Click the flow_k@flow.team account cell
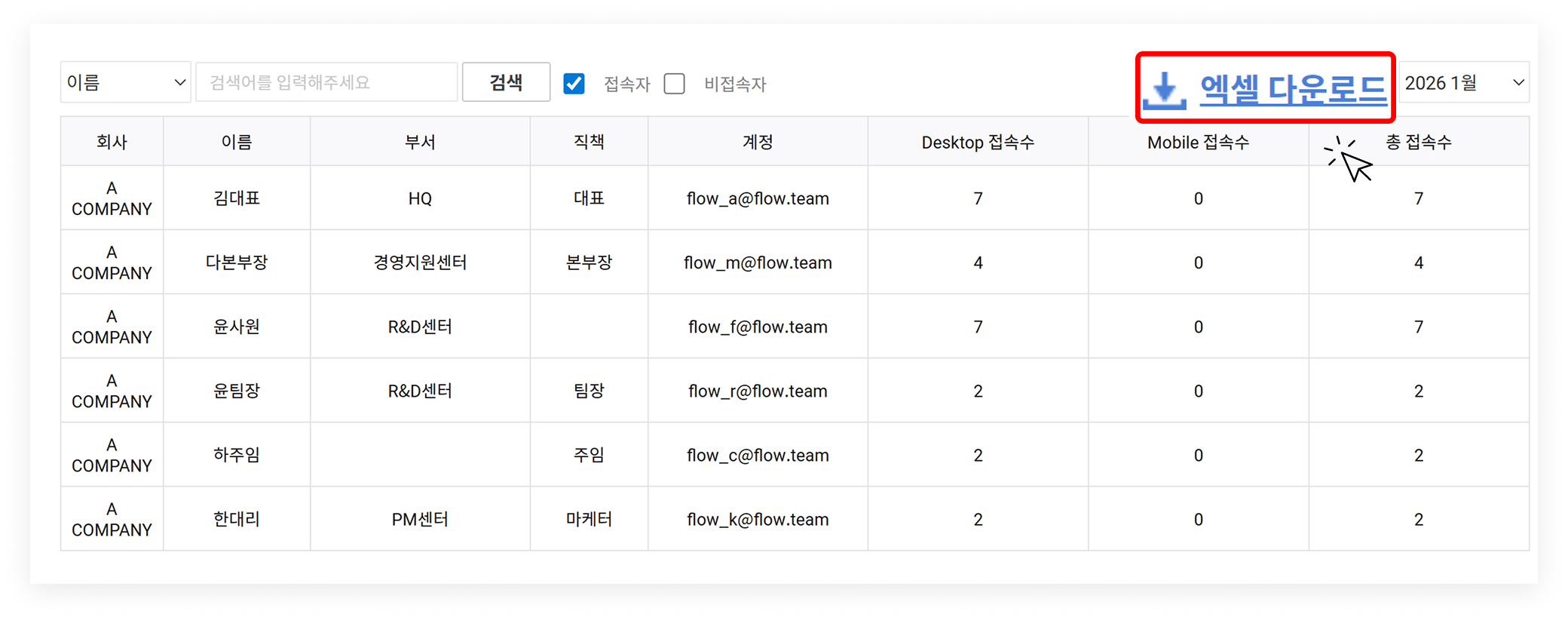The width and height of the screenshot is (1568, 620). pyautogui.click(x=758, y=520)
